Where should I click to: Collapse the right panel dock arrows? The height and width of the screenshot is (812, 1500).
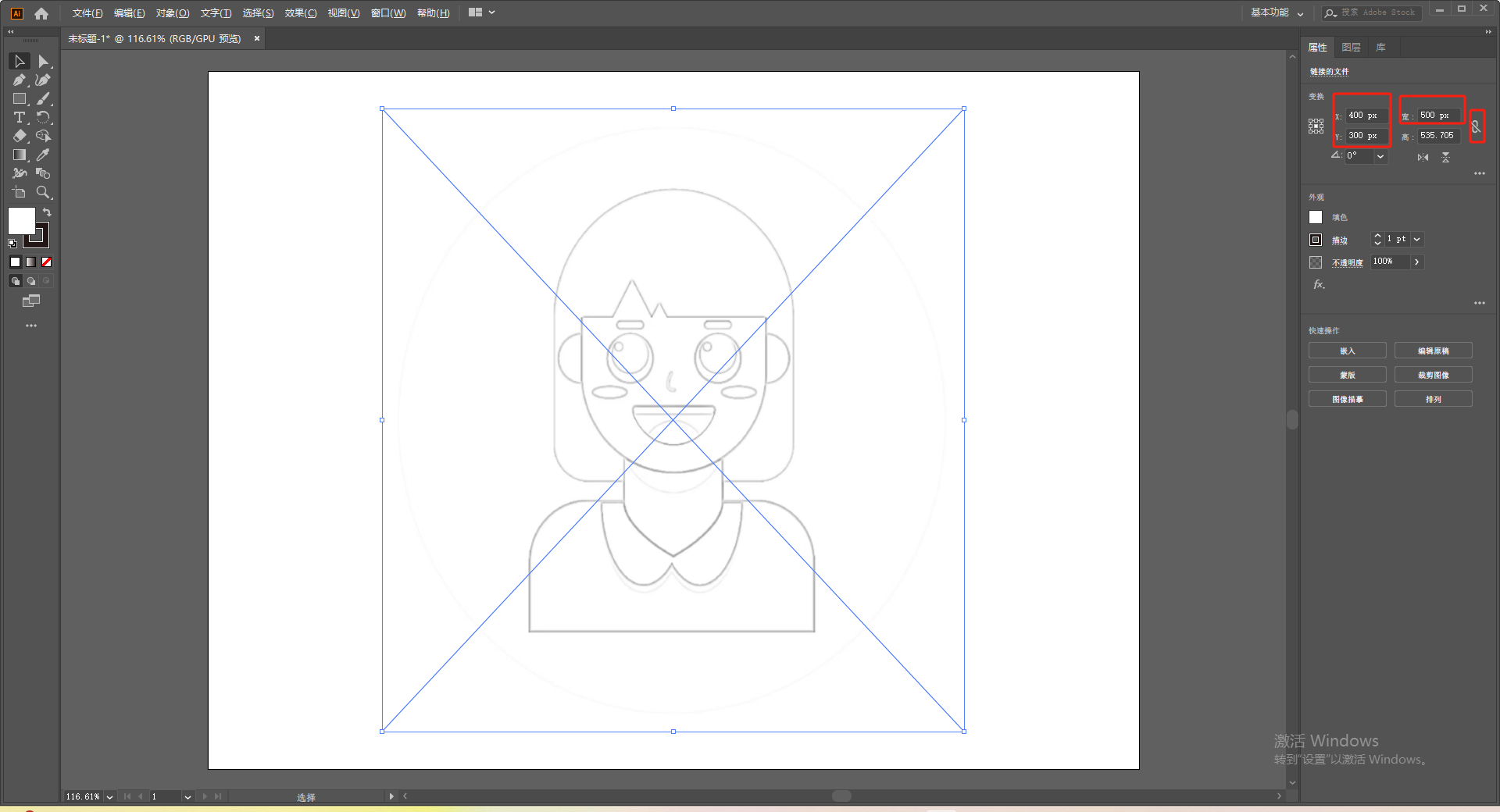(x=1488, y=32)
